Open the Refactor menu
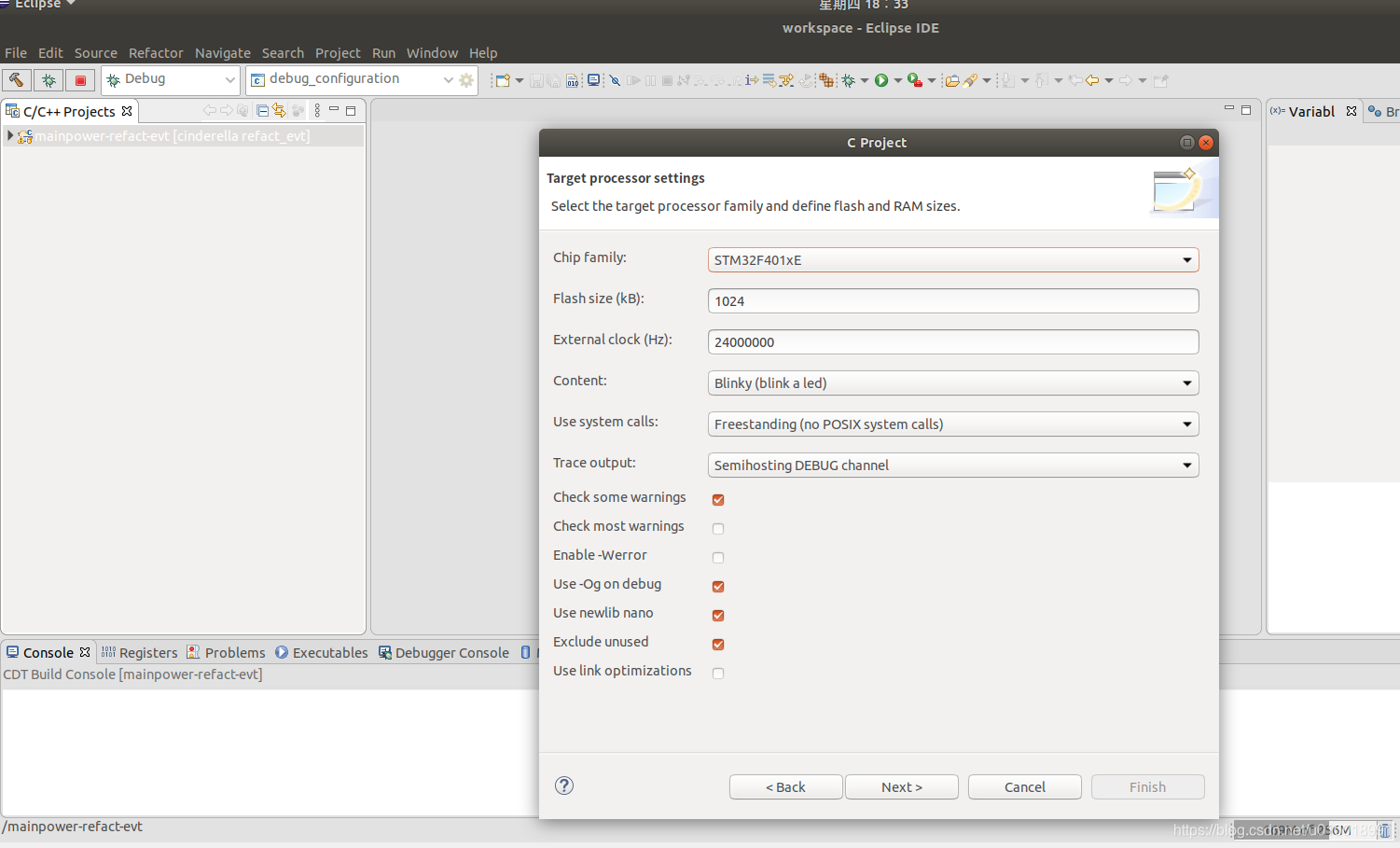The width and height of the screenshot is (1400, 848). pos(156,53)
